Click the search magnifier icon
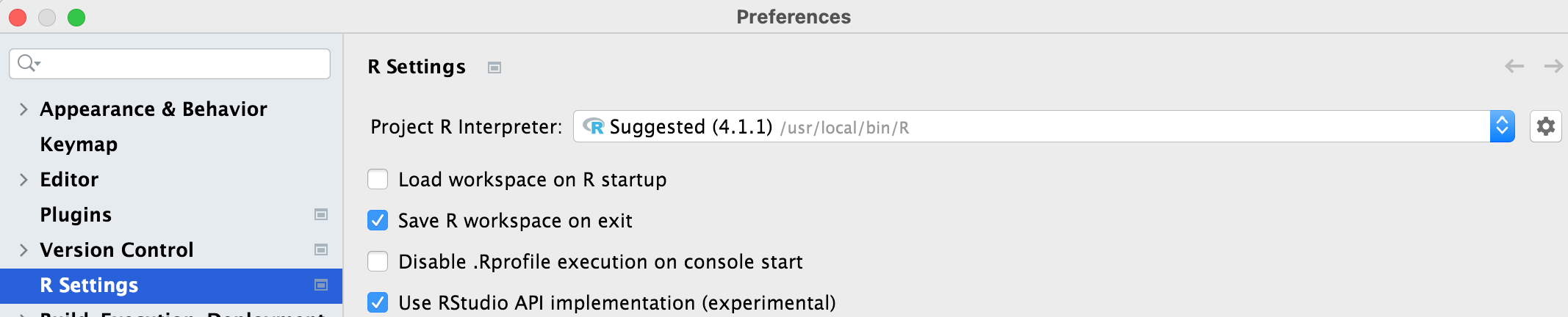 27,63
